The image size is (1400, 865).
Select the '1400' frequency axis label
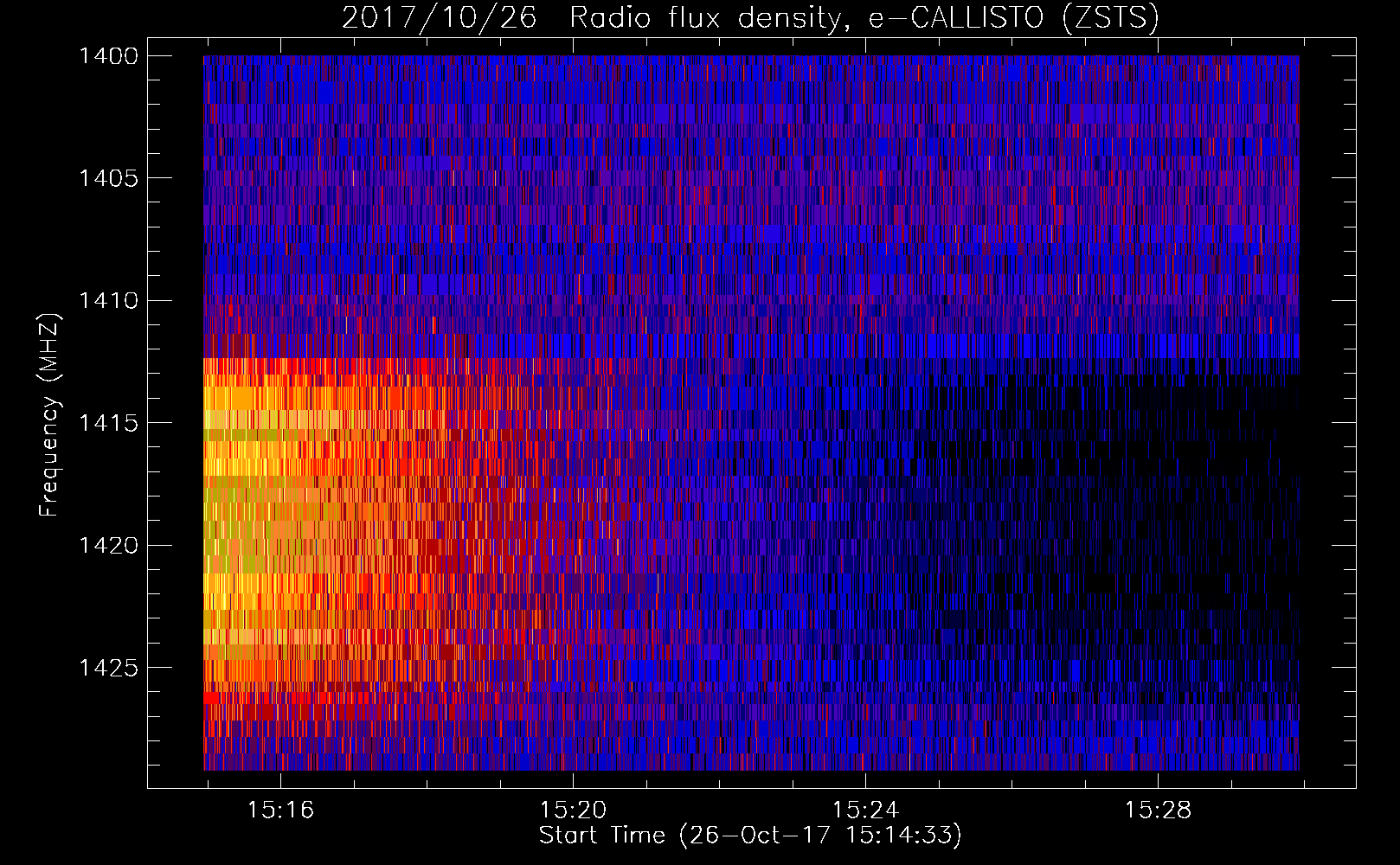(x=108, y=56)
